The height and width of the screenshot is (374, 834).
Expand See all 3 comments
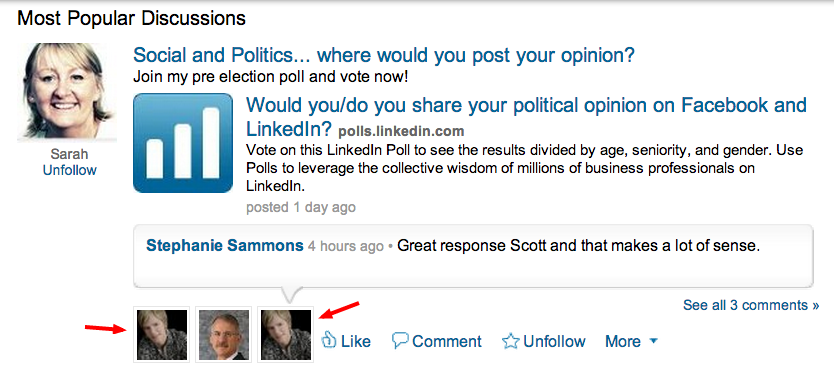[751, 305]
